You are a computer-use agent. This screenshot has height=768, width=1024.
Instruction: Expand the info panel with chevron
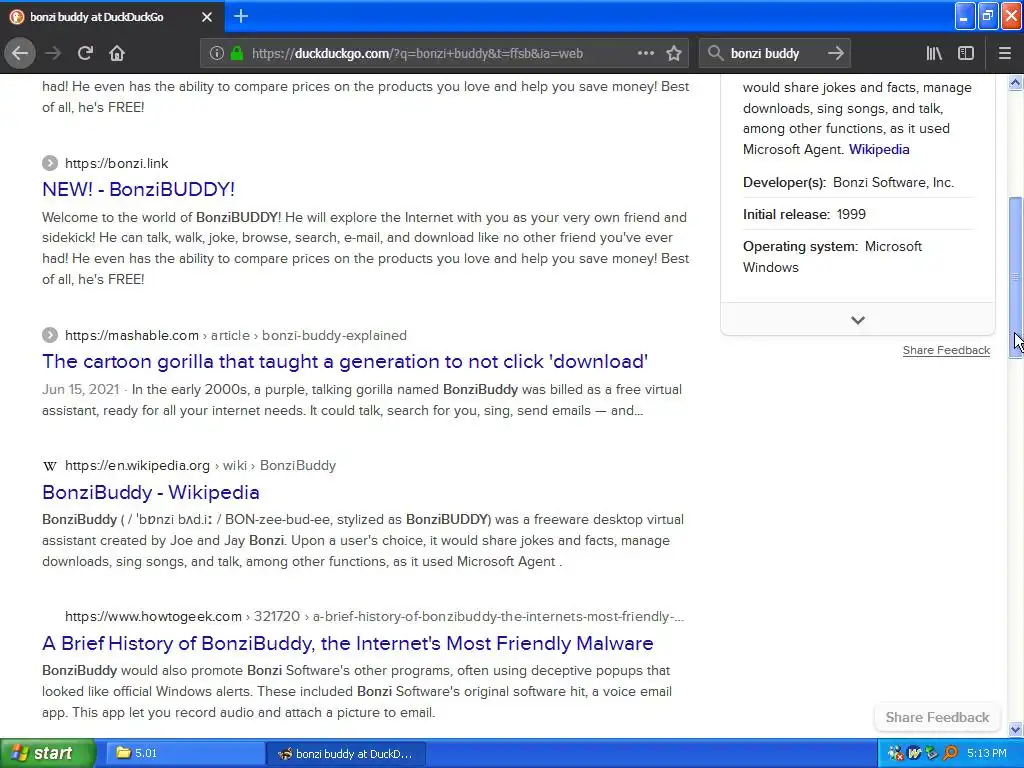click(857, 320)
